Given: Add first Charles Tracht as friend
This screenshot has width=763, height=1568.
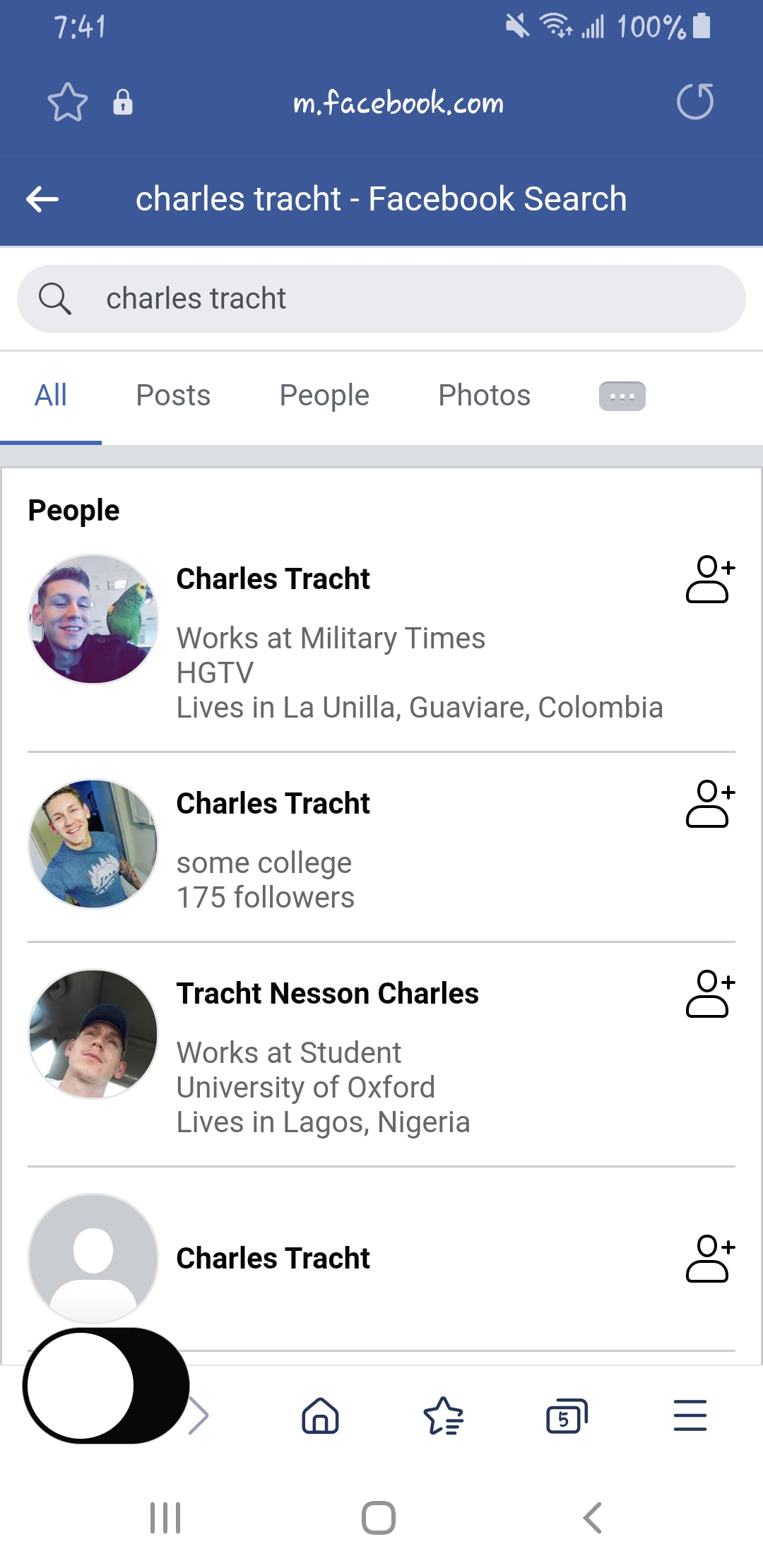Looking at the screenshot, I should (710, 579).
